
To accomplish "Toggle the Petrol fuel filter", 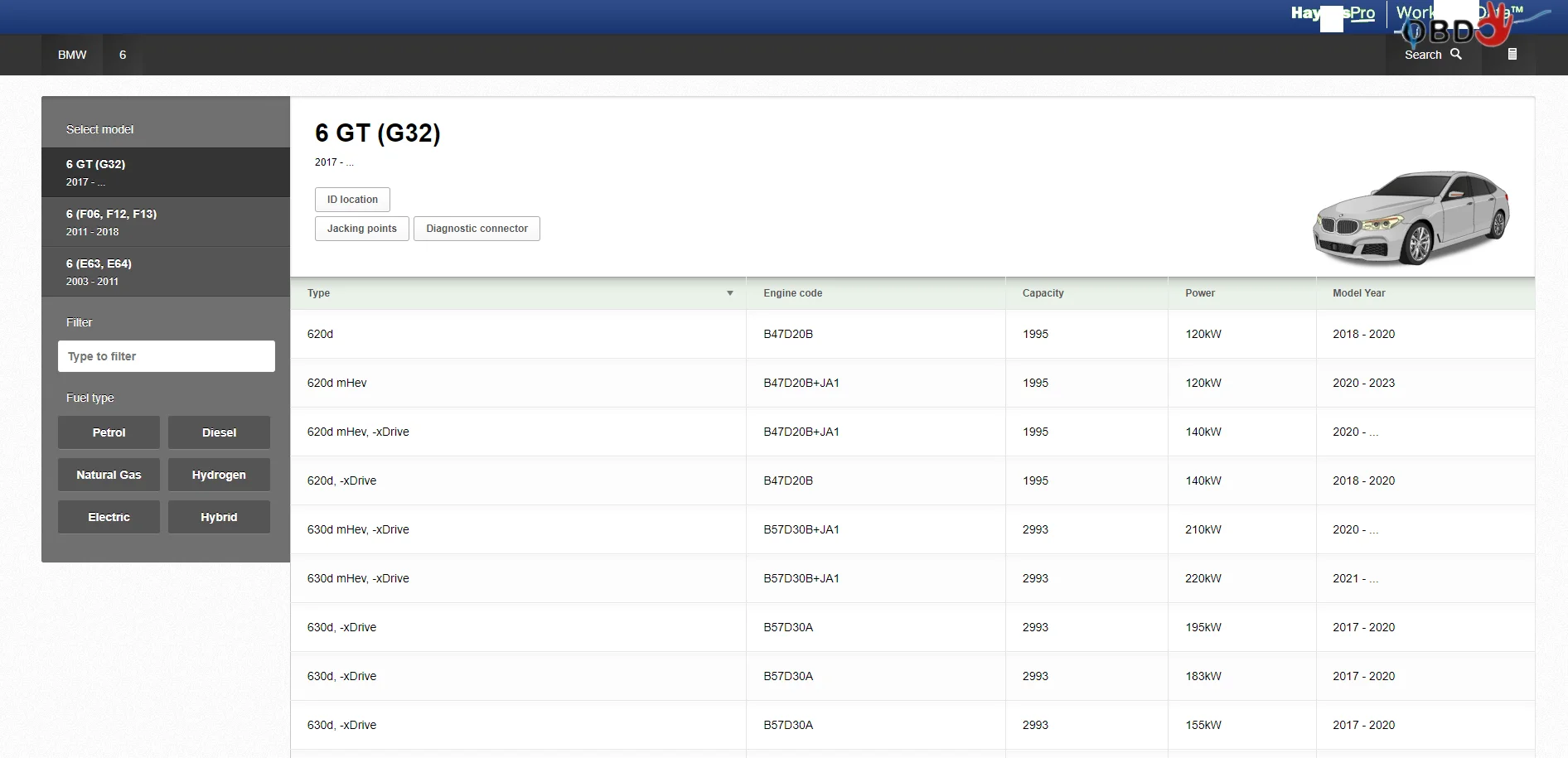I will pos(109,432).
